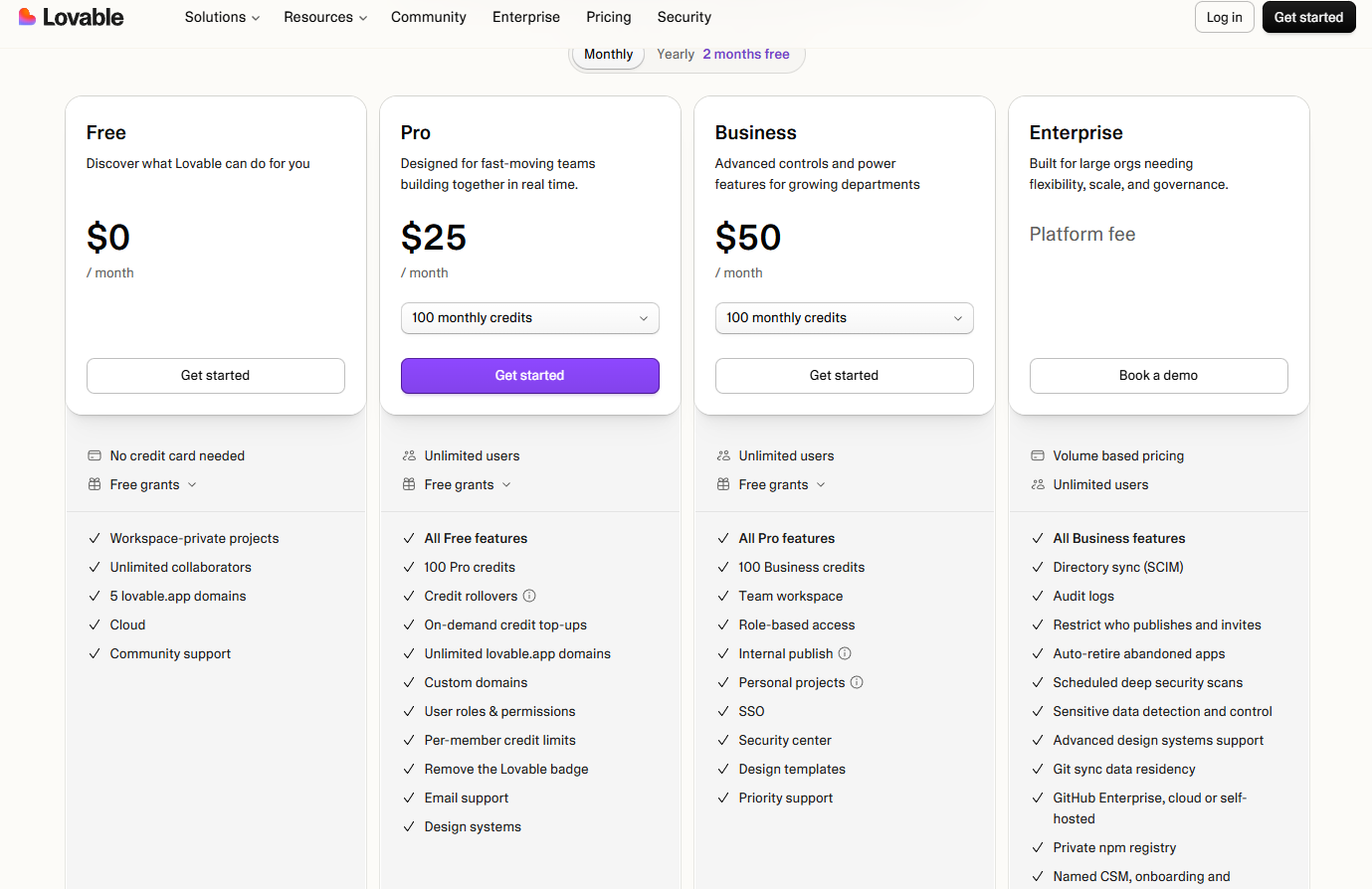Open the Solutions dropdown menu
The image size is (1372, 889).
[x=222, y=17]
